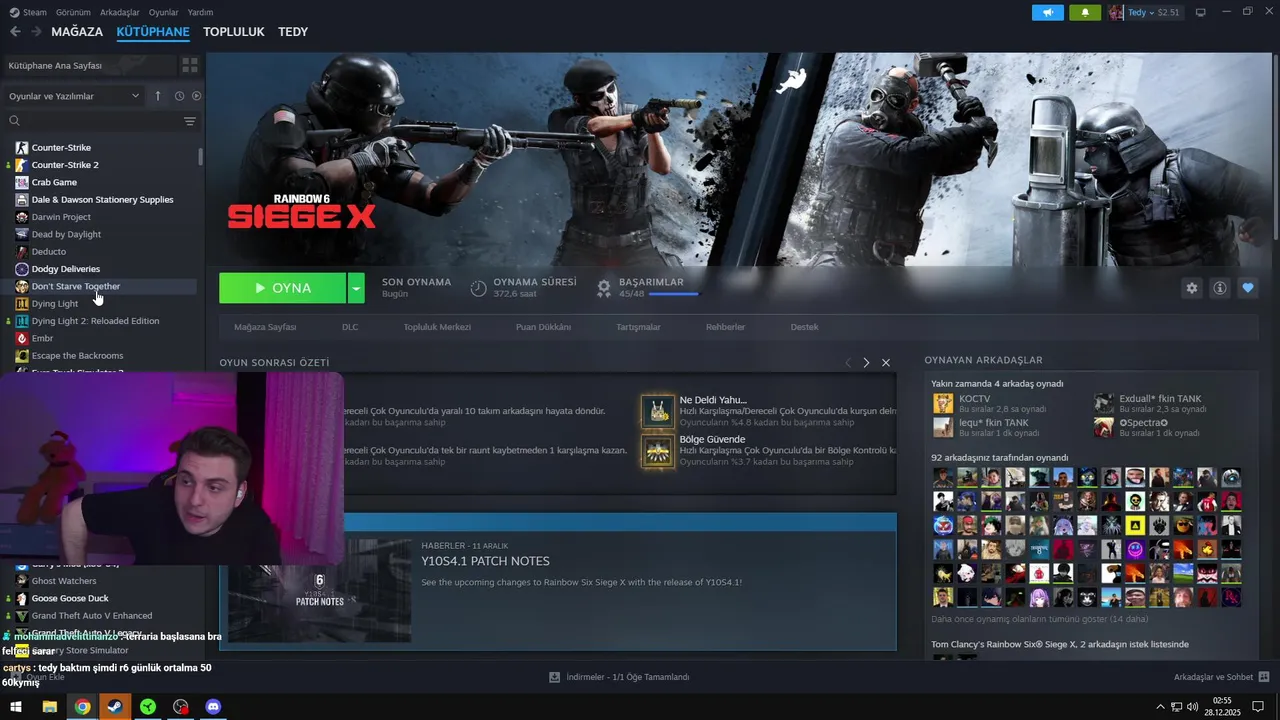Click the green OYNA play button
1280x720 pixels.
click(283, 288)
